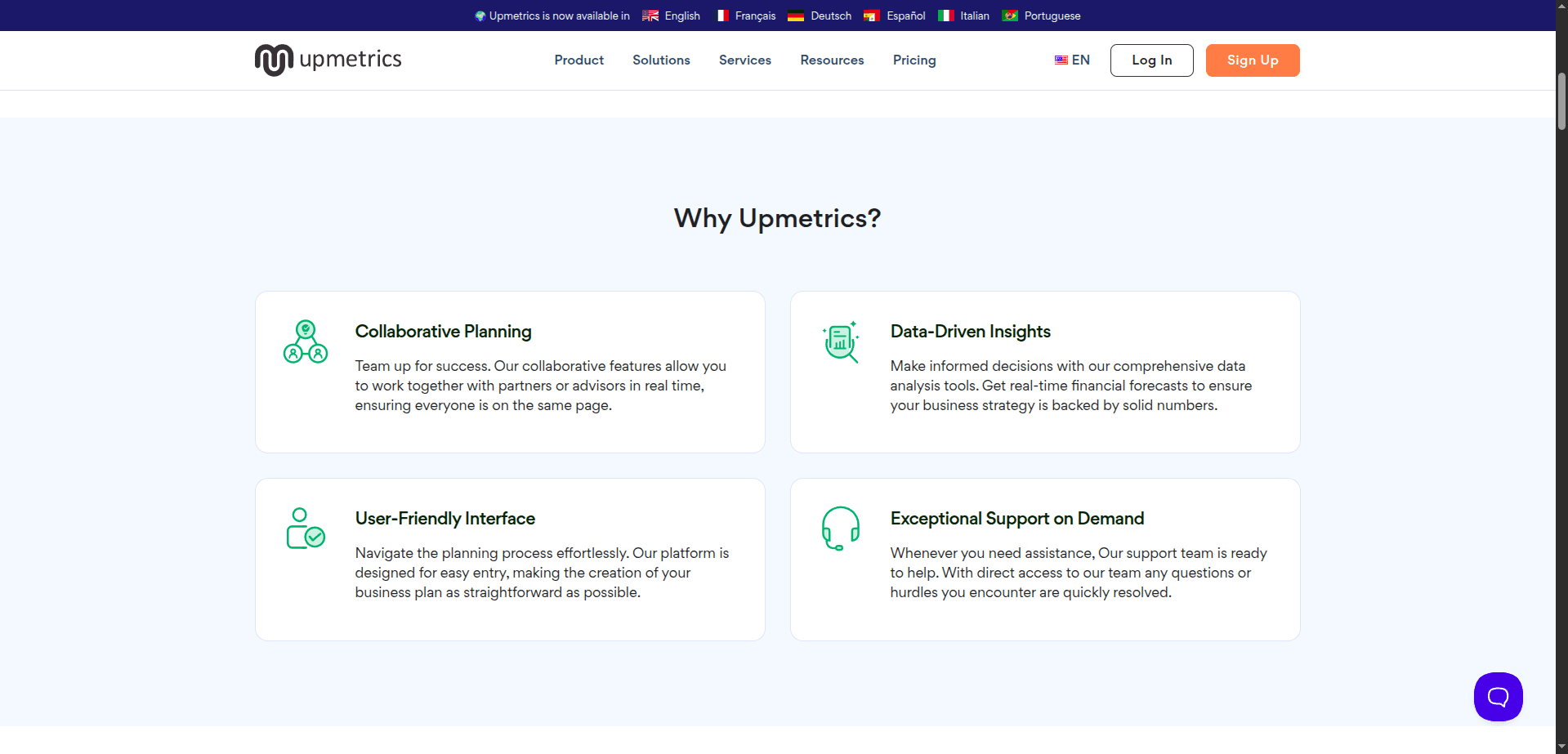
Task: Click the 'Data-Driven Insights' card title
Action: 970,332
